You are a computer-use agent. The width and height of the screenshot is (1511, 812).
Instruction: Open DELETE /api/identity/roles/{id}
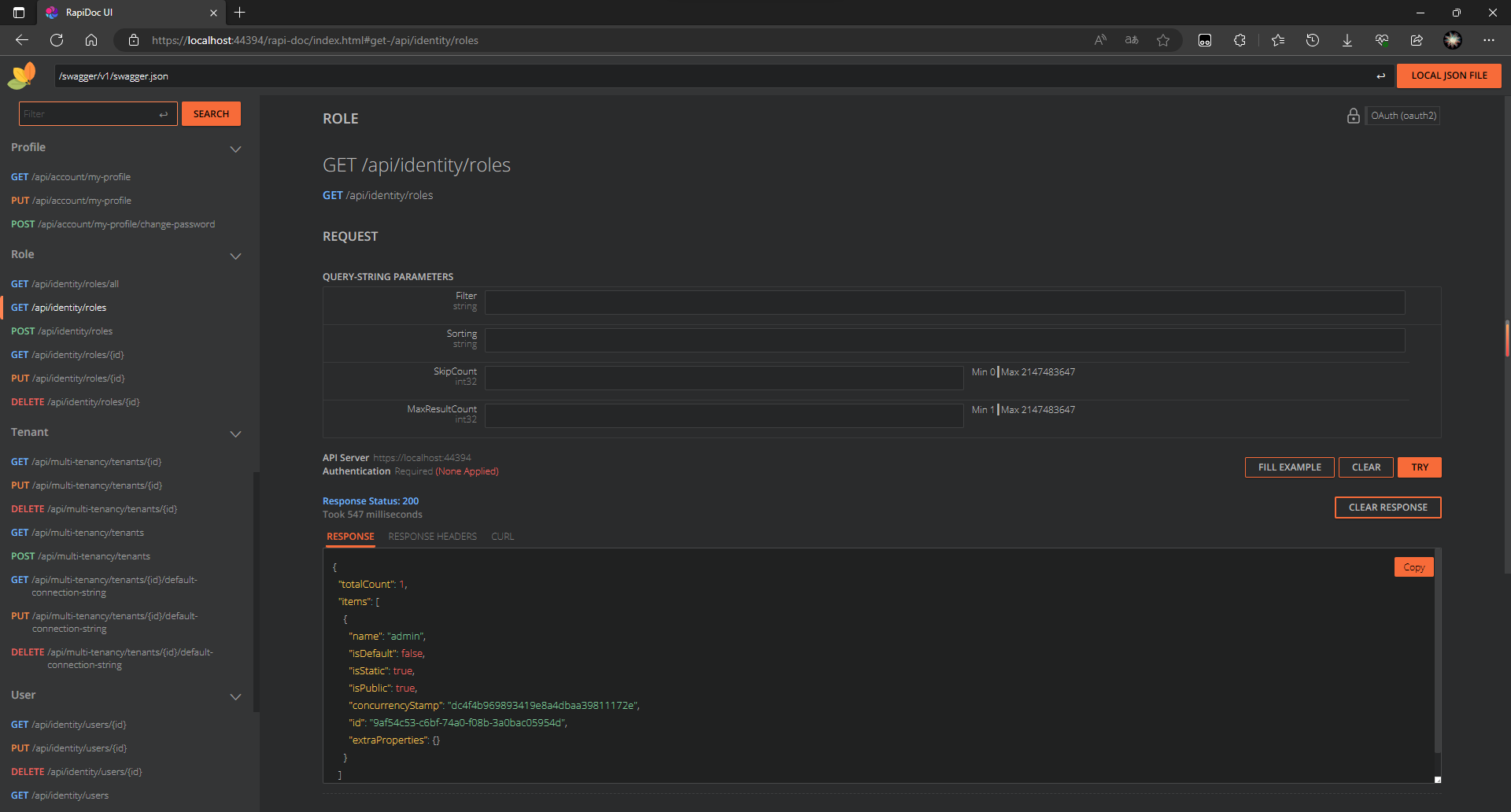coord(75,402)
